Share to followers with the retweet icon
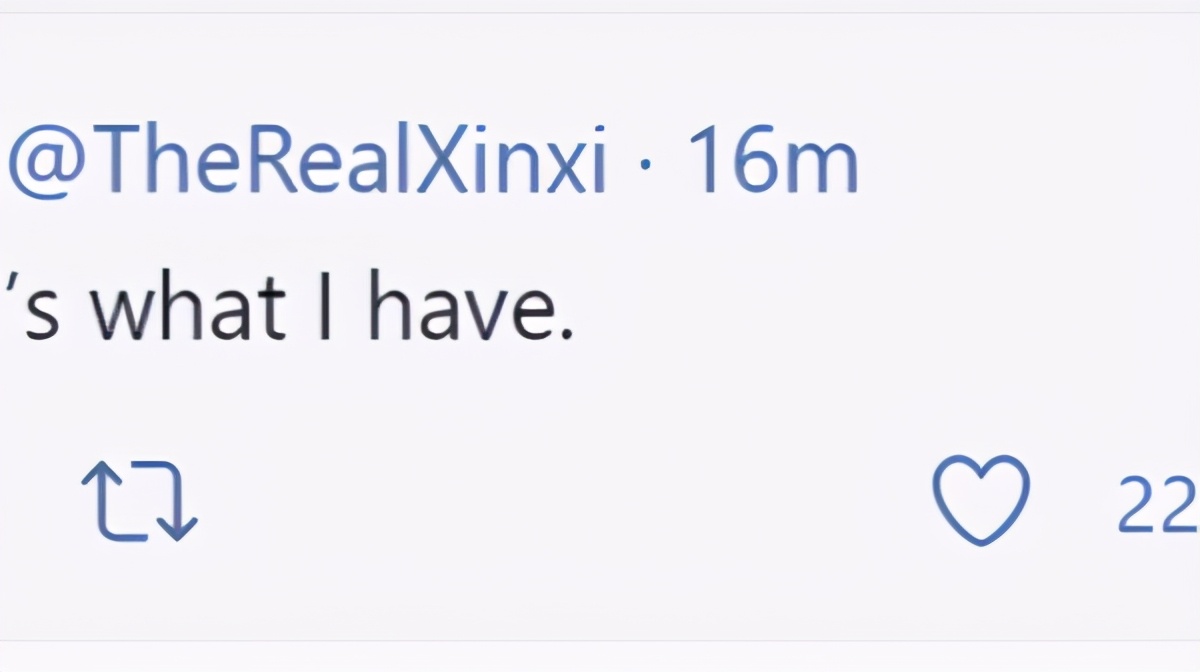Image resolution: width=1200 pixels, height=672 pixels. point(139,502)
